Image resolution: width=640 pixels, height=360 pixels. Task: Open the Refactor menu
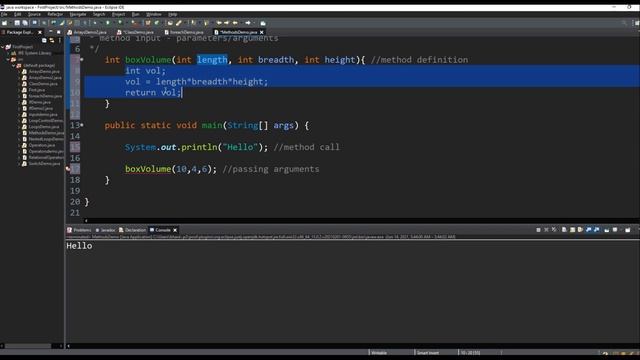click(x=55, y=14)
